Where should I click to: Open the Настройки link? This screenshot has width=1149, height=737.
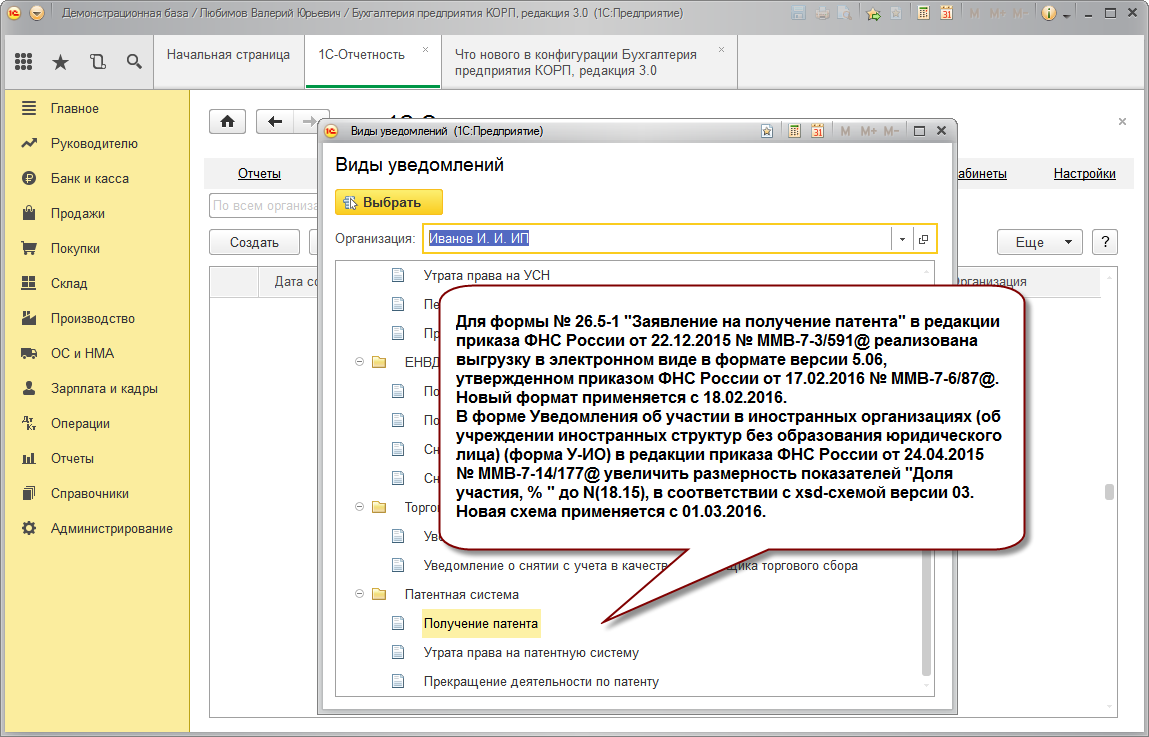click(x=1084, y=174)
